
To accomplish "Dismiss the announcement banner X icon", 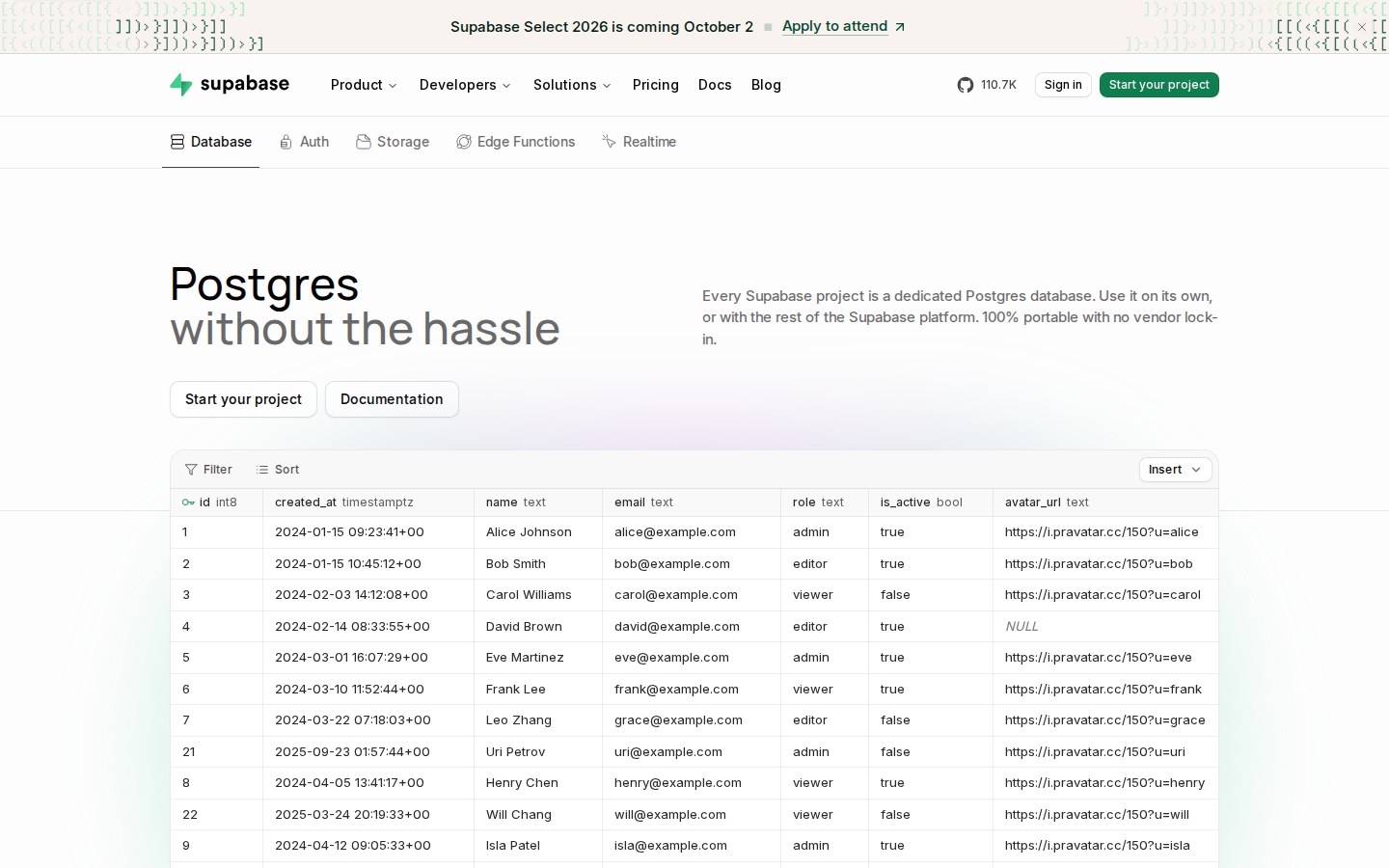I will point(1362,27).
